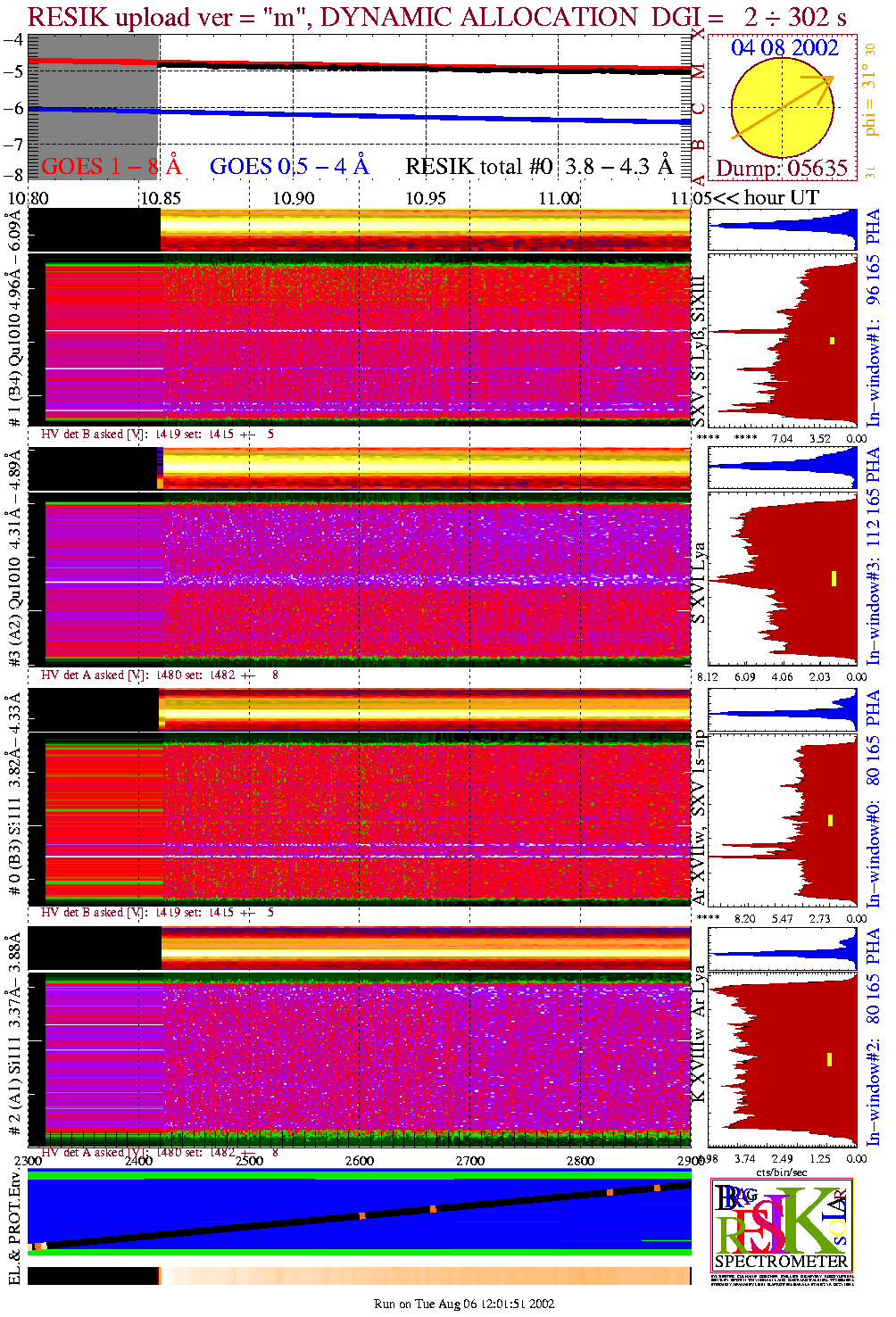Click yellow marker in In-window#2 histogram
896x1317 pixels.
pyautogui.click(x=829, y=1059)
